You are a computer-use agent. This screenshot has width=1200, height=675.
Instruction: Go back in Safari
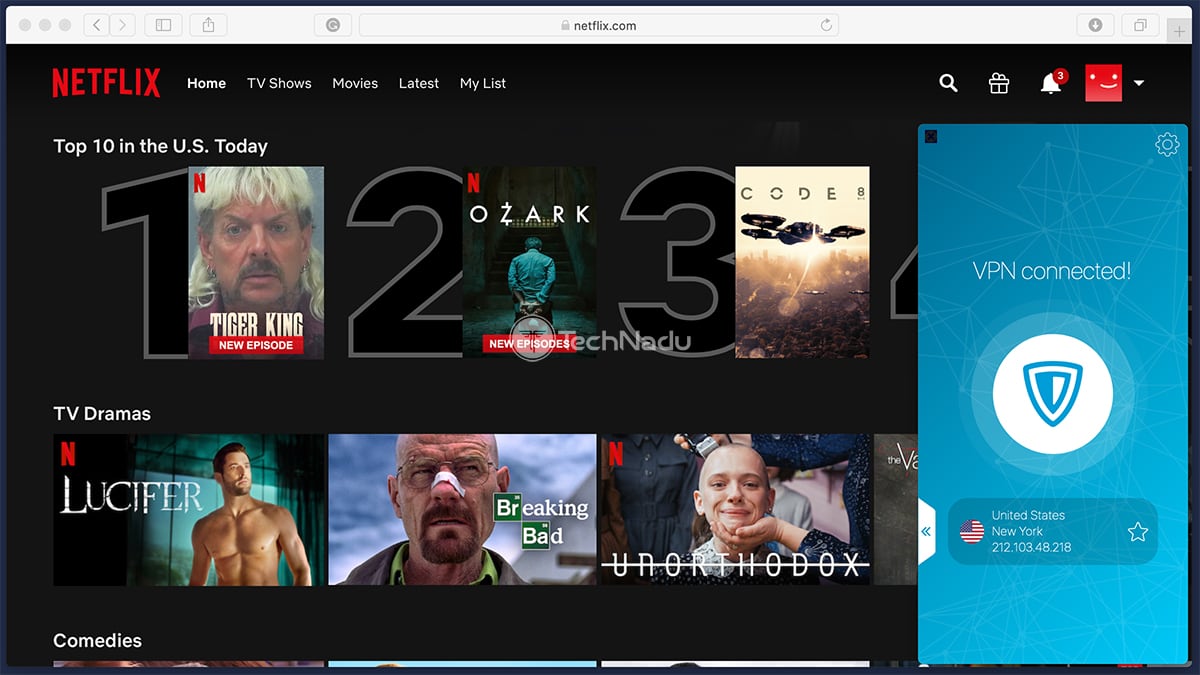tap(97, 25)
